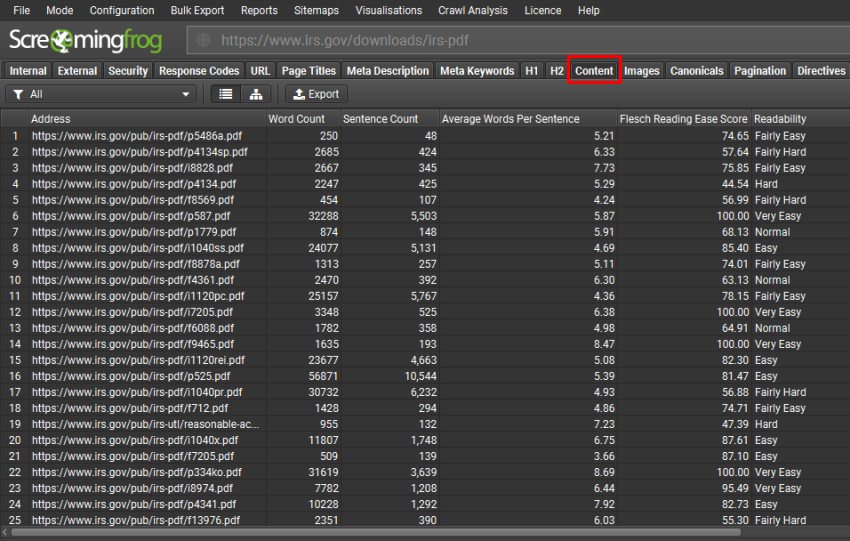Image resolution: width=850 pixels, height=541 pixels.
Task: Switch to the Page Titles tab
Action: [308, 71]
